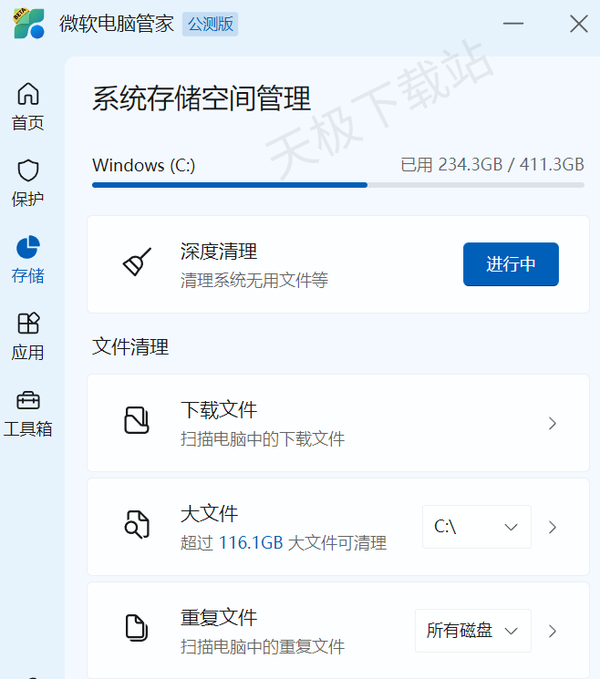
Task: Minimize the PC Manager window
Action: tap(513, 24)
